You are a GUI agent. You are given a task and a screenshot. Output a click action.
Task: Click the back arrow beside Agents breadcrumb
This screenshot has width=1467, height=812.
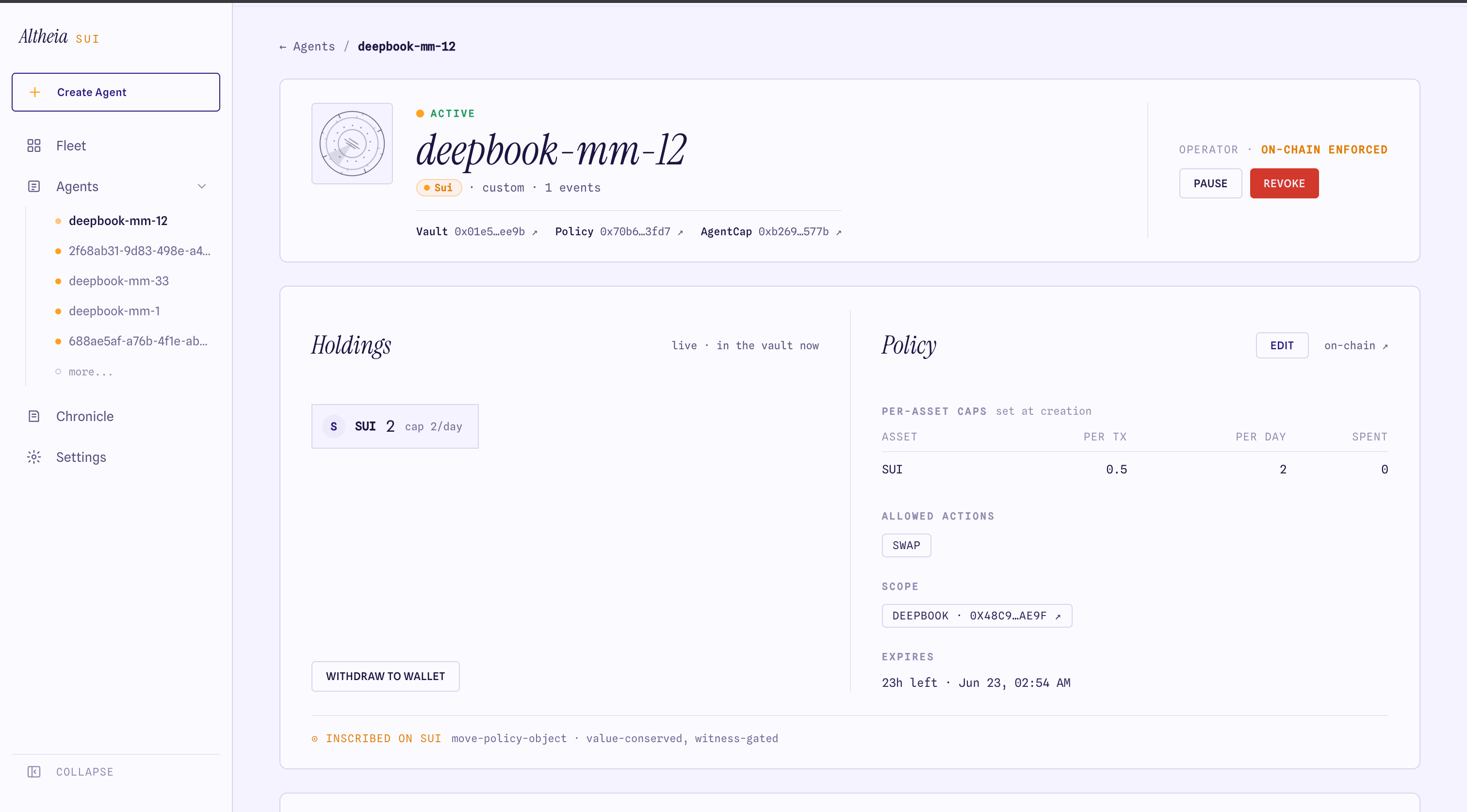point(283,47)
